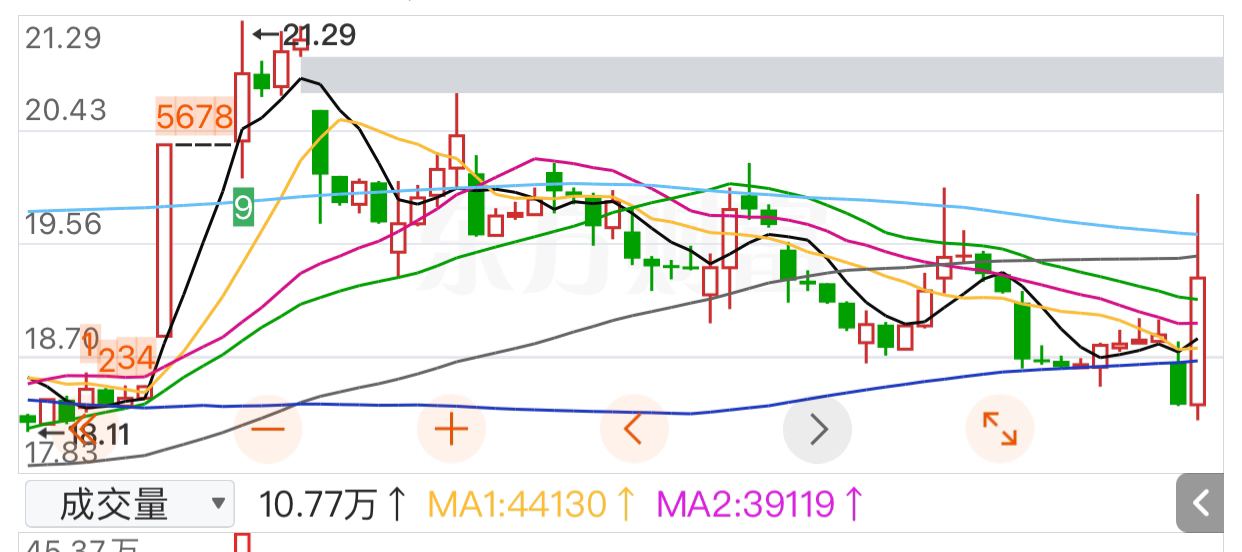This screenshot has height=552, width=1242.
Task: Tap the 19.56 price axis label
Action: tap(64, 223)
